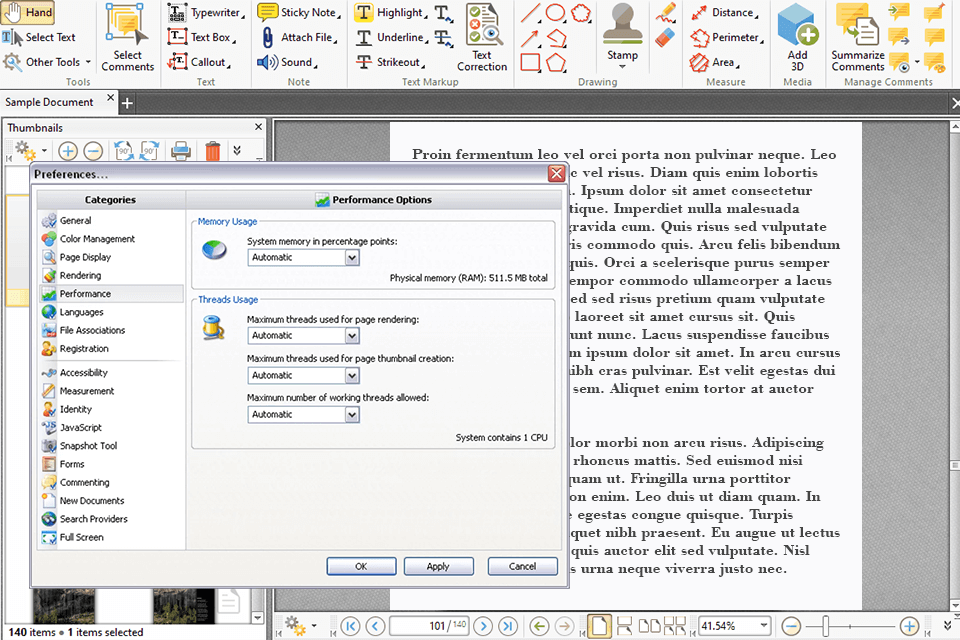Pick the Callout tool
This screenshot has width=960, height=640.
click(199, 62)
